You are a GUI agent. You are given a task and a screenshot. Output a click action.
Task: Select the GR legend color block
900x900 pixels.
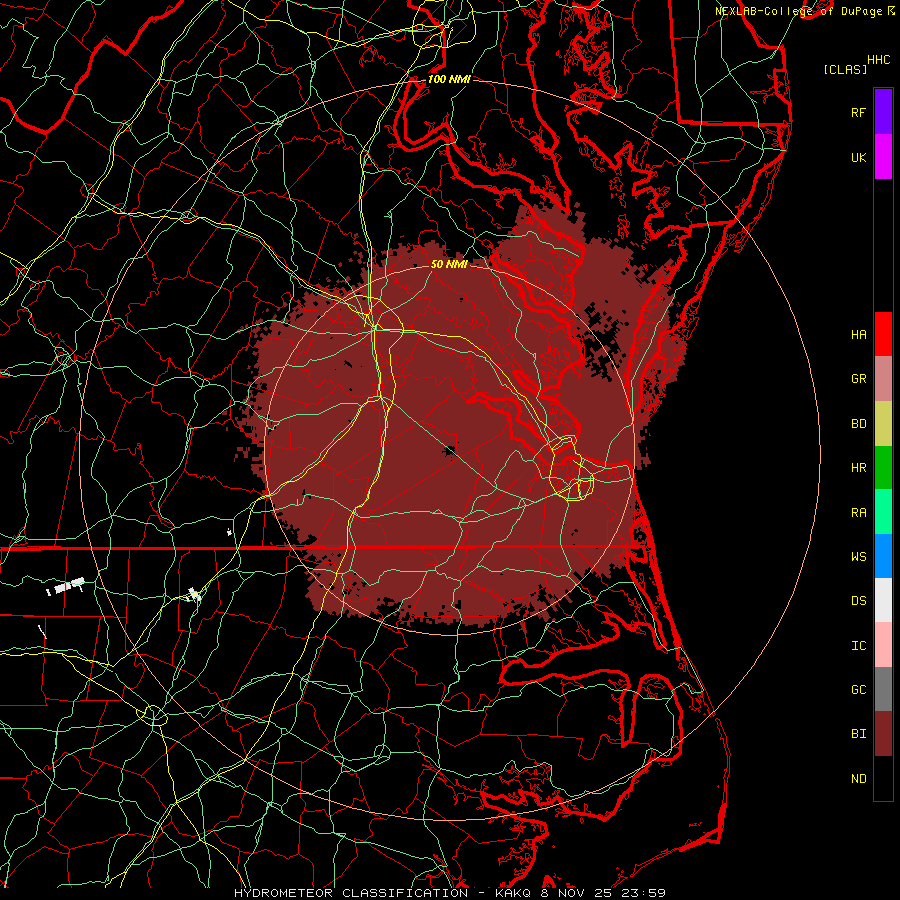[883, 379]
